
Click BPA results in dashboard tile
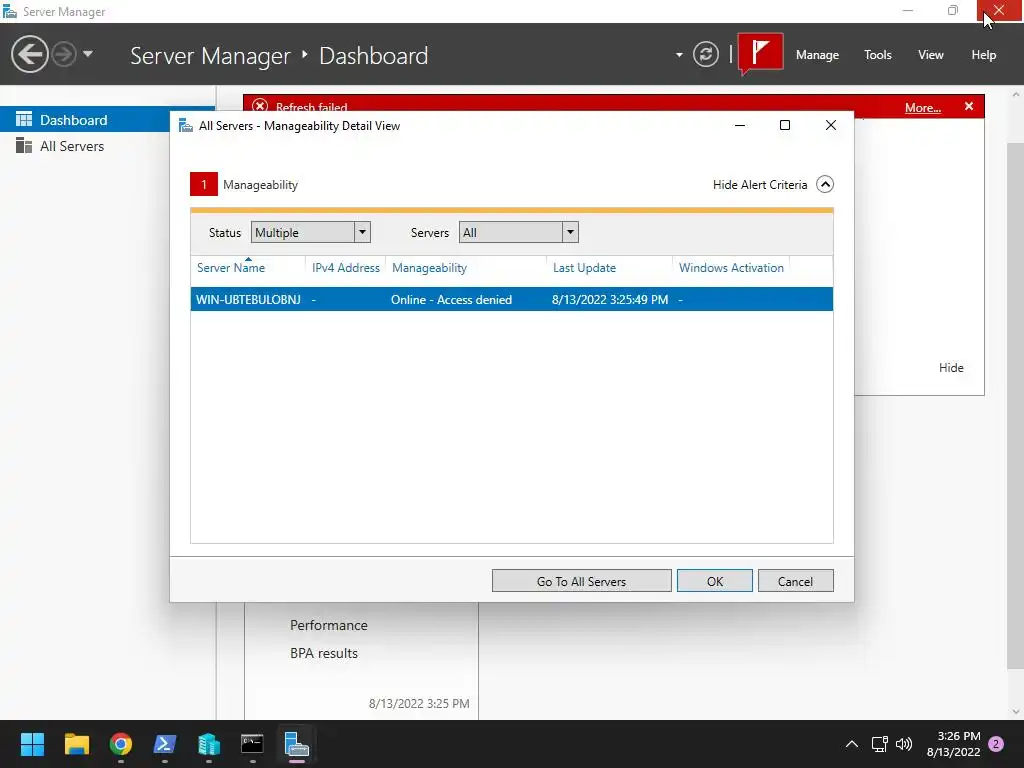click(x=324, y=653)
